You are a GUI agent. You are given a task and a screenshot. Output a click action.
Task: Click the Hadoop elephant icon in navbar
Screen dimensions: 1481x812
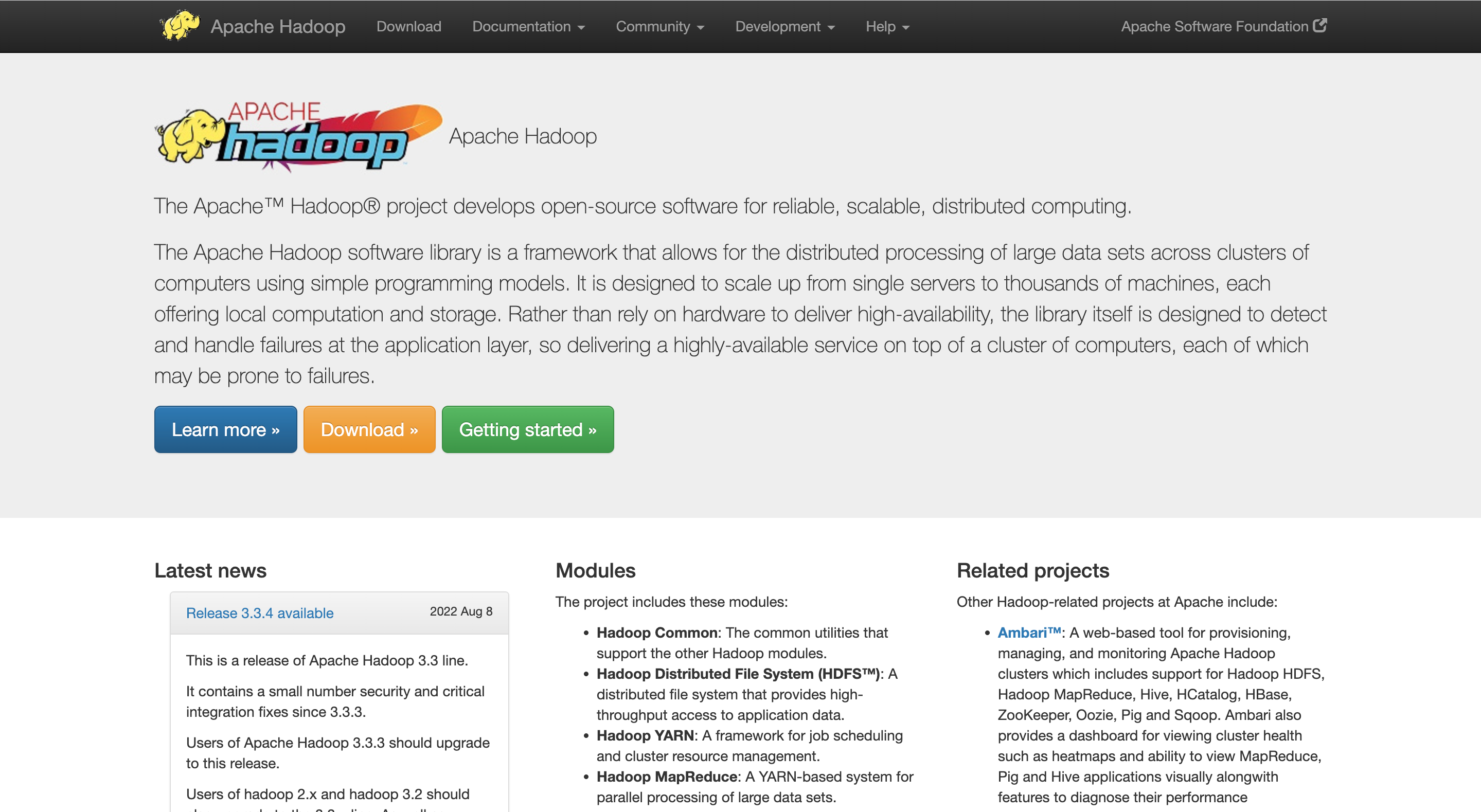pos(180,25)
